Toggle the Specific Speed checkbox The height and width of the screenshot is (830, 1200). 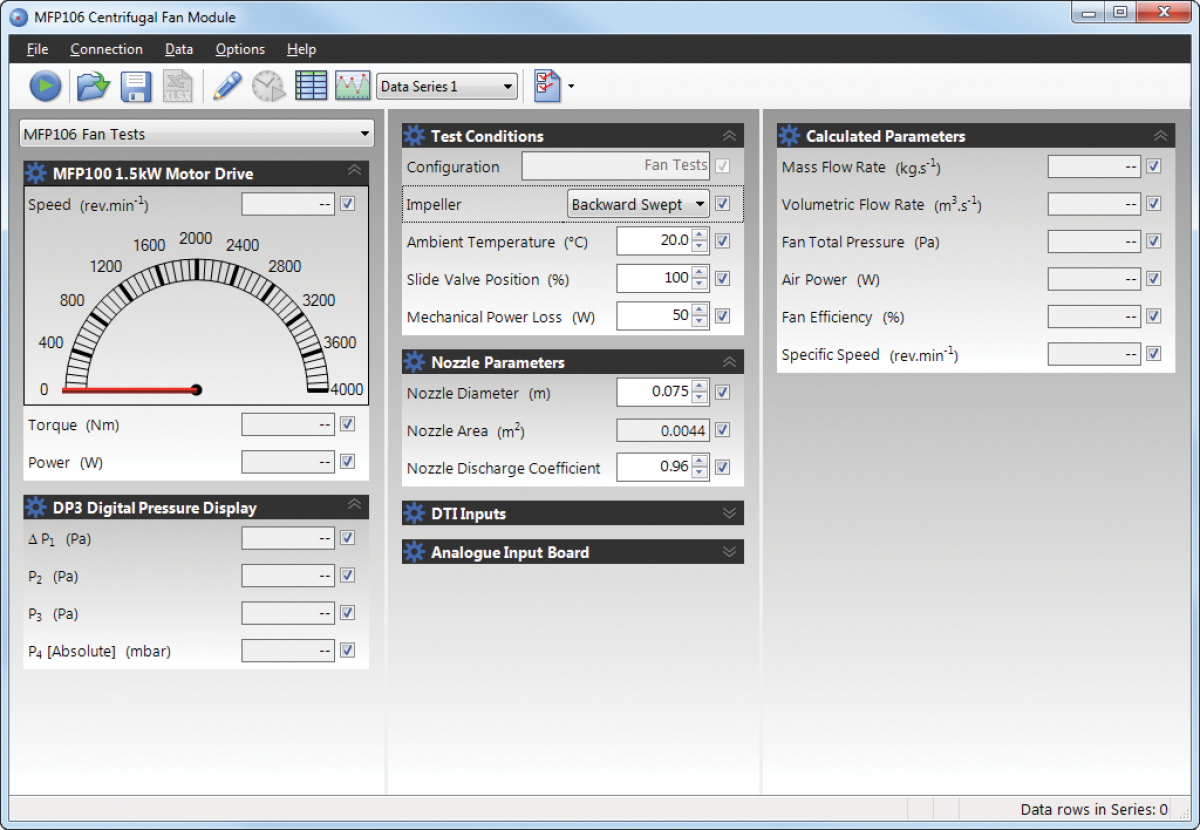1153,353
